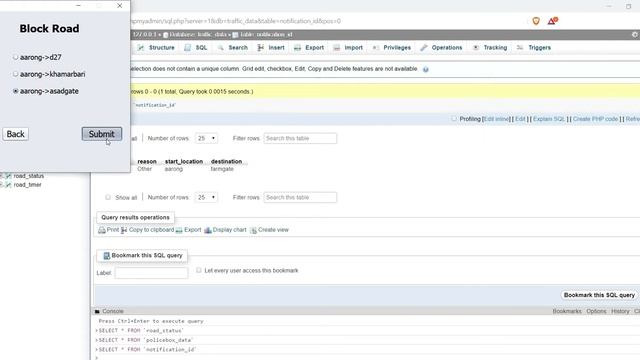Screen dimensions: 640x360
Task: Open top Number of rows dropdown
Action: (207, 138)
